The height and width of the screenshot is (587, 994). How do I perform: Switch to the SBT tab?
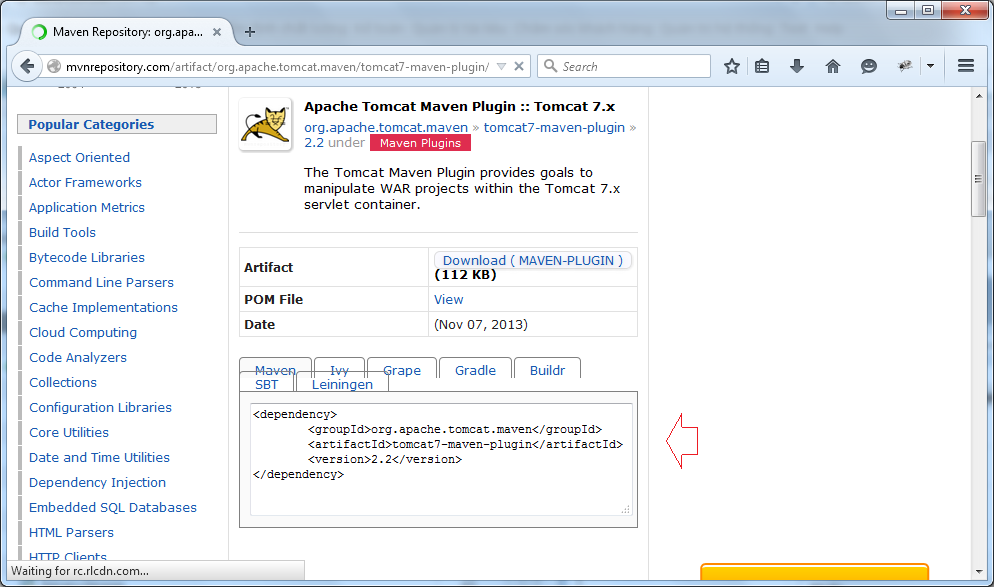[267, 384]
